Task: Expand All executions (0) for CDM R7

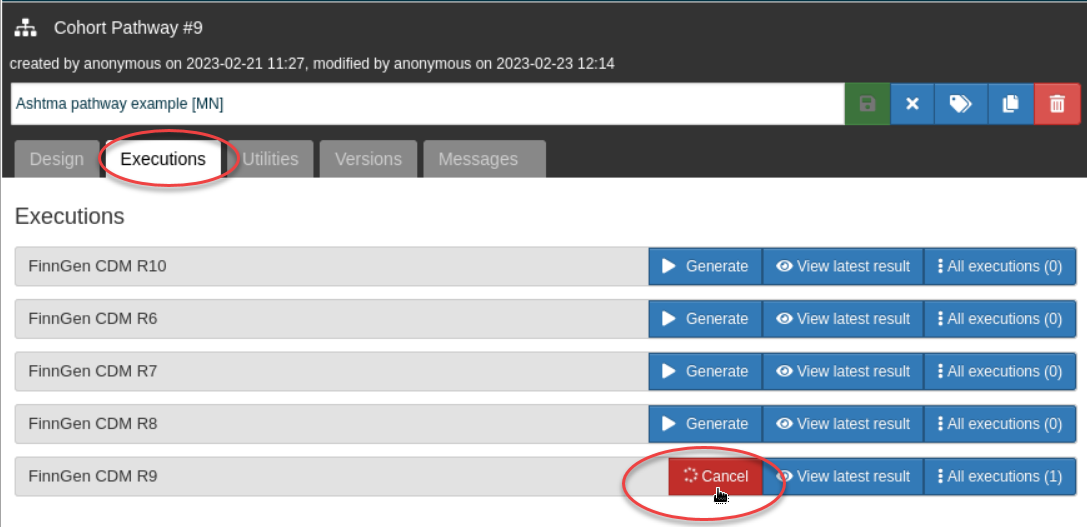Action: 1000,372
